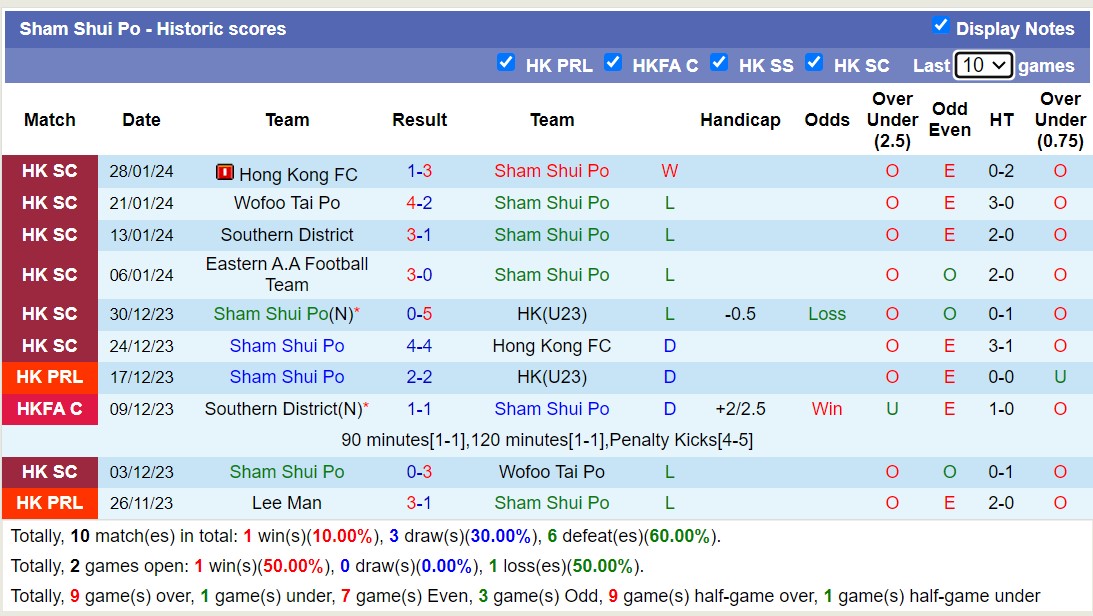Viewport: 1093px width, 616px height.
Task: Select Sham Shui Po link on 24/12/23 row
Action: [x=287, y=346]
